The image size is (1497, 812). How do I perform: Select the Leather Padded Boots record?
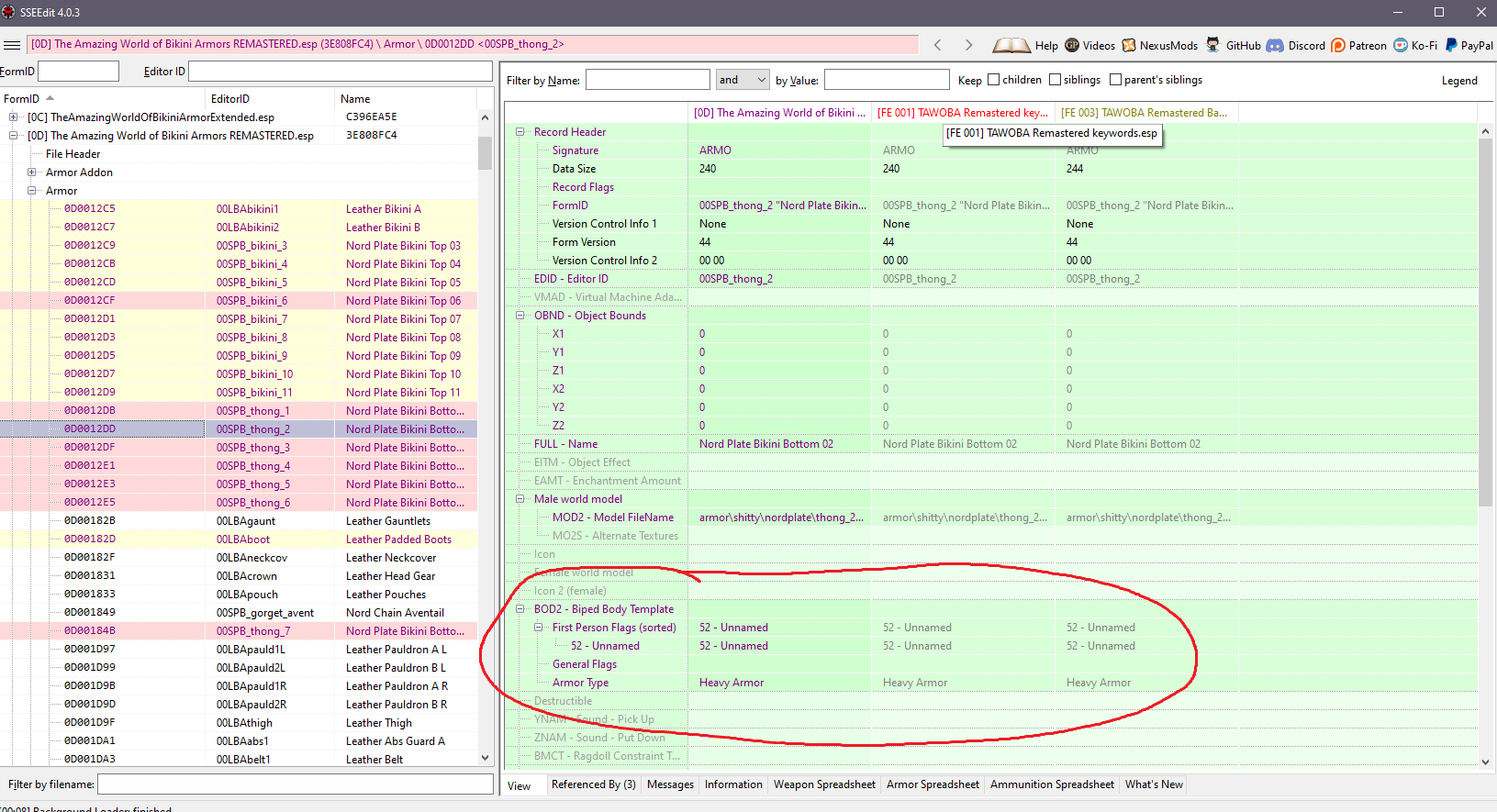point(239,539)
